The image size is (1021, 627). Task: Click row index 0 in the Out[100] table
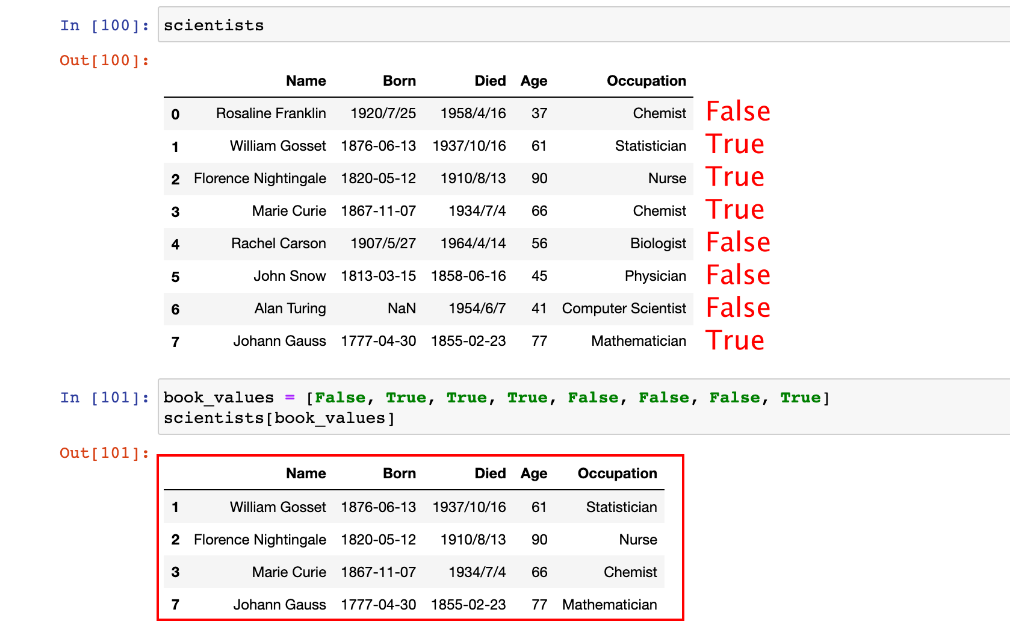point(175,115)
